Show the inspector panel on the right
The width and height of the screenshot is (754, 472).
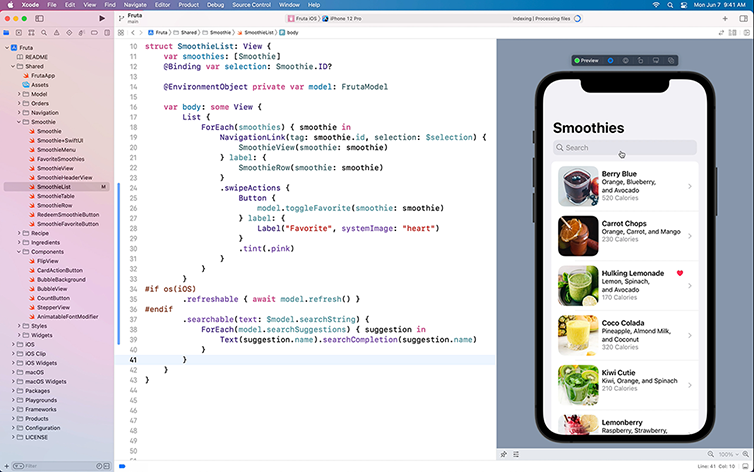pos(744,18)
